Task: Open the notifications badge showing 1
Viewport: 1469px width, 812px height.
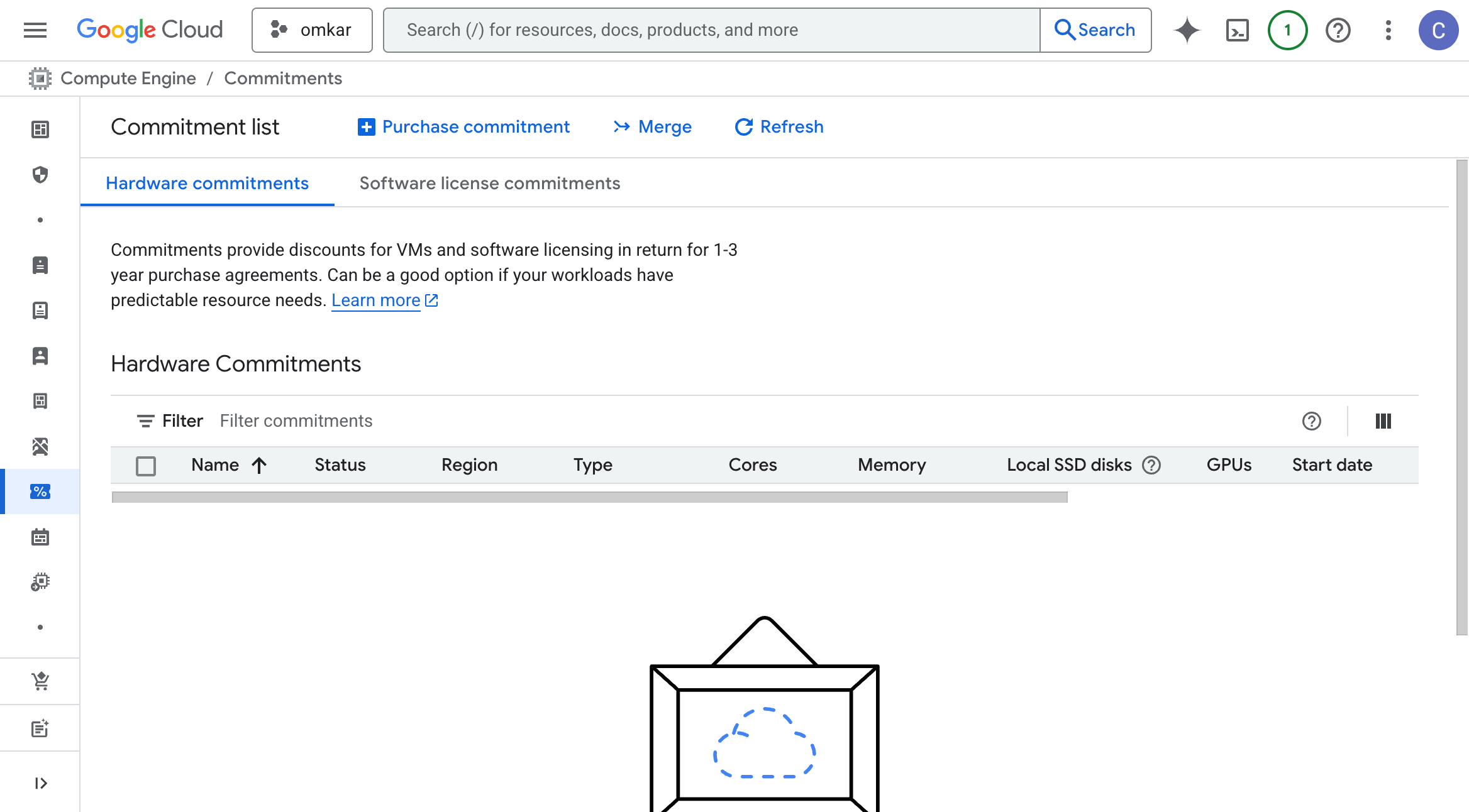Action: click(x=1287, y=30)
